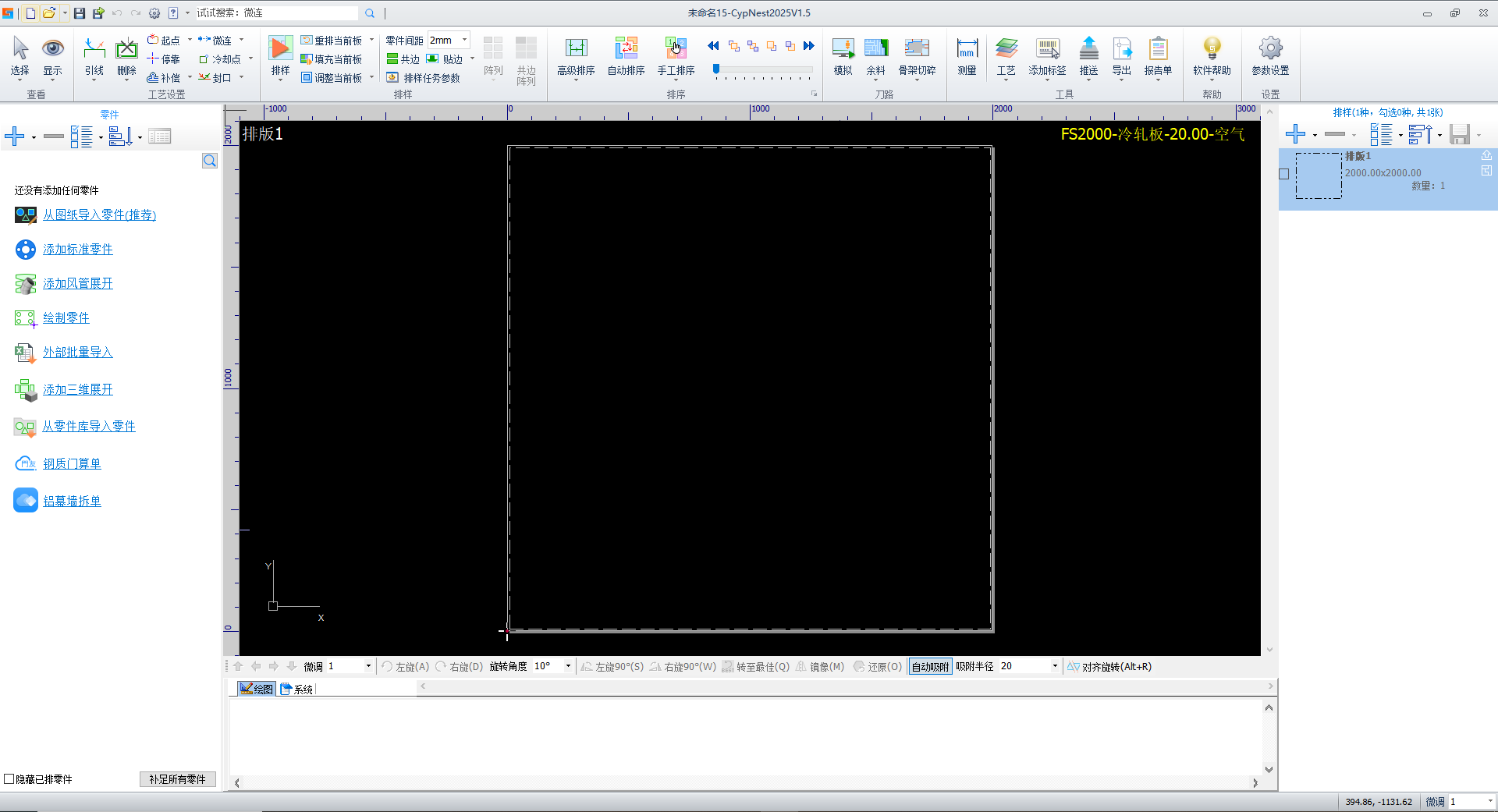Viewport: 1498px width, 812px height.
Task: Expand the 封口 dropdown arrow
Action: point(242,77)
